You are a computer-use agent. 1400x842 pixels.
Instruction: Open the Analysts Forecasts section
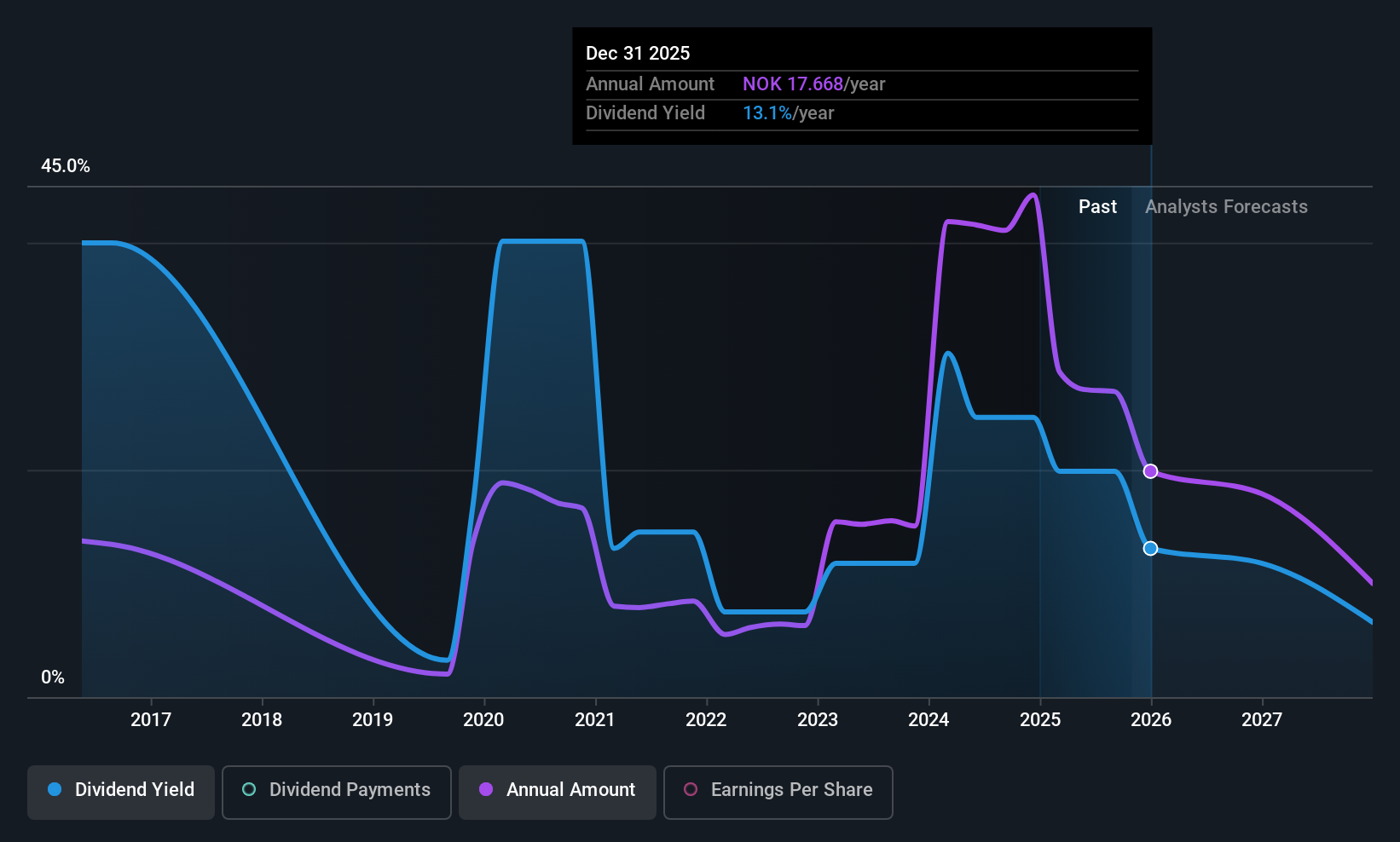coord(1226,206)
